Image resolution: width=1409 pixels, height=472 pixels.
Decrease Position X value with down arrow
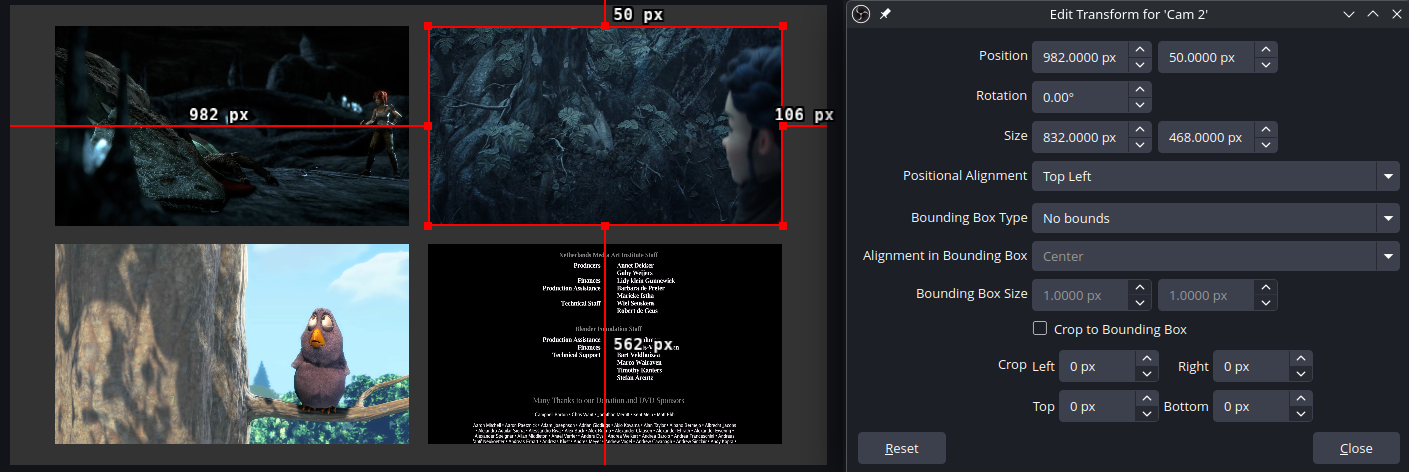pos(1139,64)
